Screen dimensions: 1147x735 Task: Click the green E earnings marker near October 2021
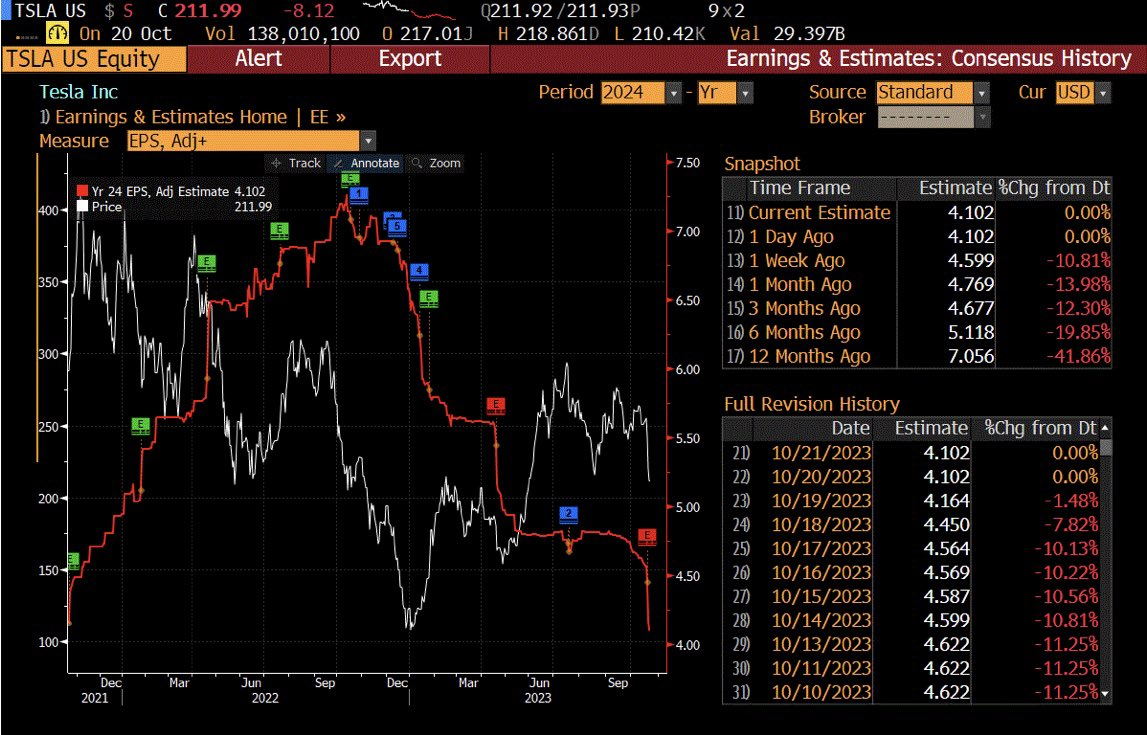coord(72,561)
